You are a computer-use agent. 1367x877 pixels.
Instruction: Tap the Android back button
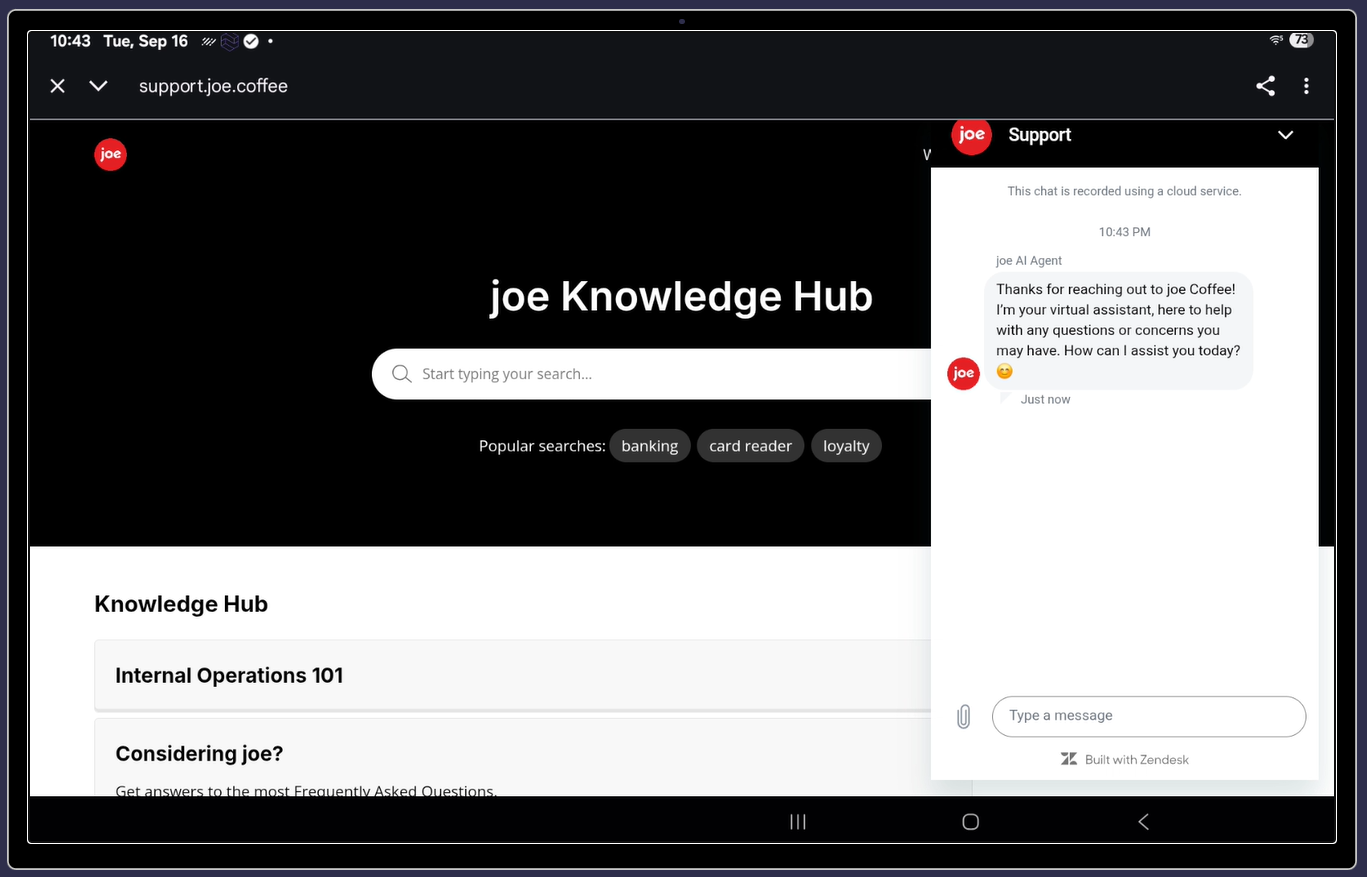(1143, 822)
